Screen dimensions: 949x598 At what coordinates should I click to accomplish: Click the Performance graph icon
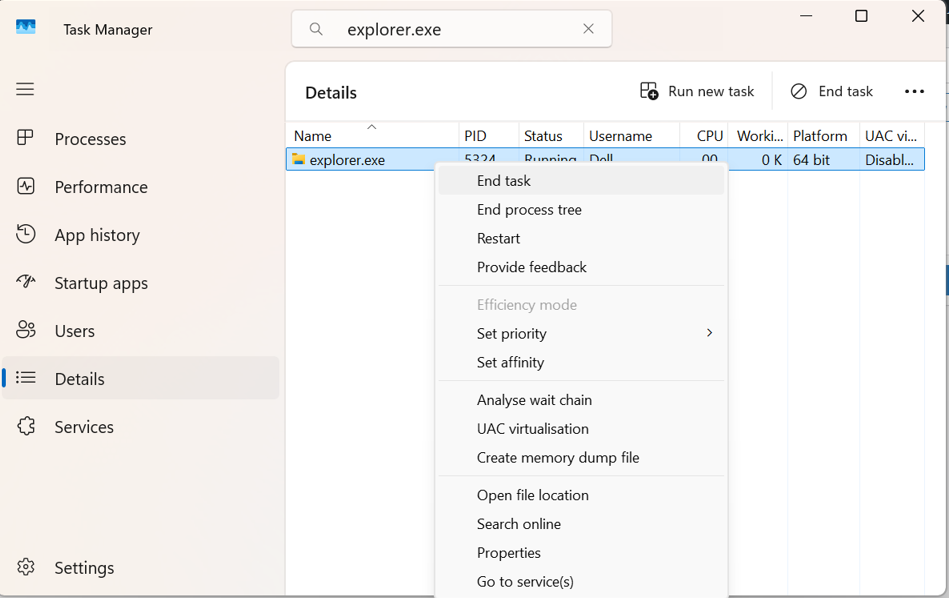(x=25, y=186)
